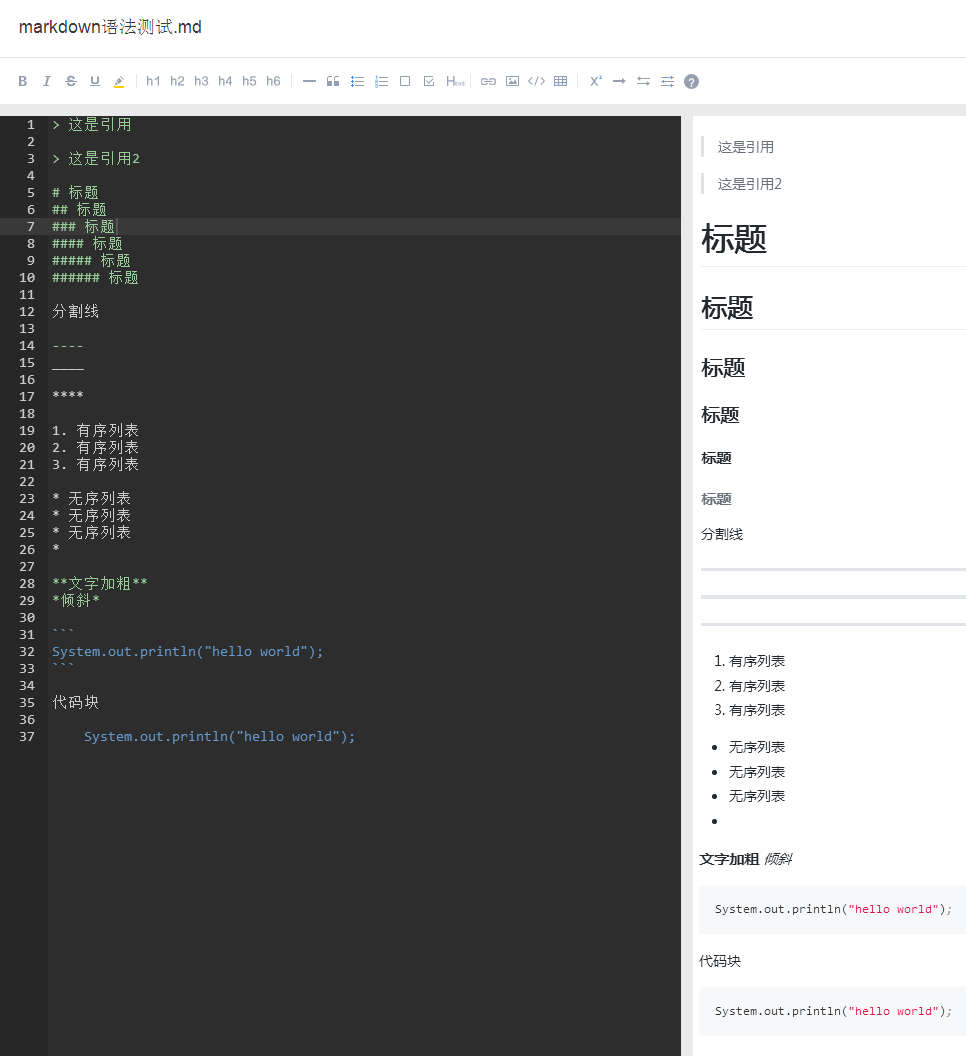Apply h3 heading format
The height and width of the screenshot is (1056, 966).
[201, 81]
